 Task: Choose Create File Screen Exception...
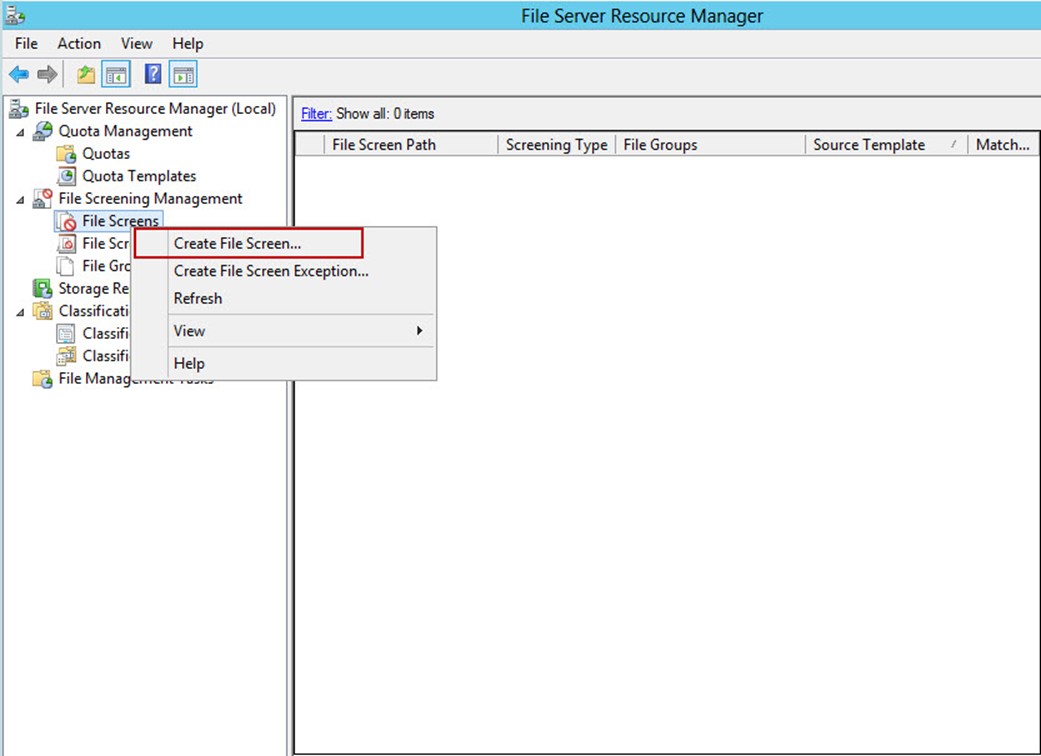click(284, 271)
